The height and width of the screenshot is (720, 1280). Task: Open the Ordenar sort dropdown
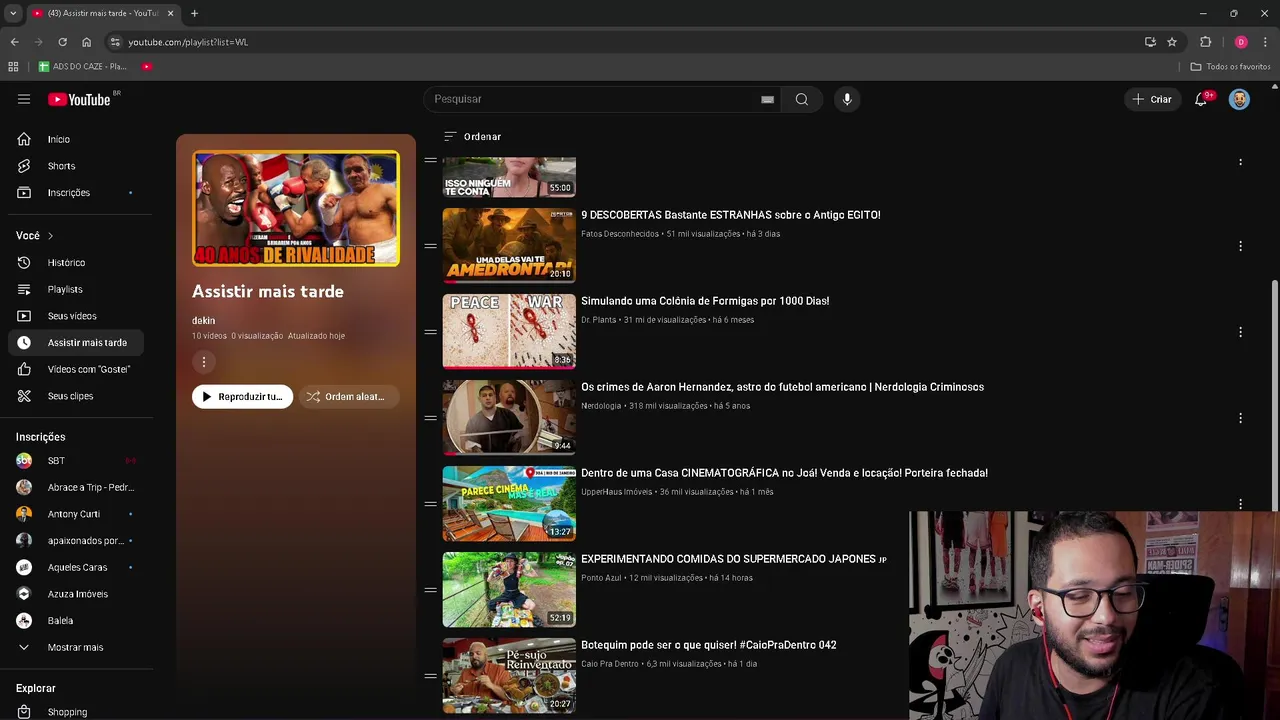472,136
